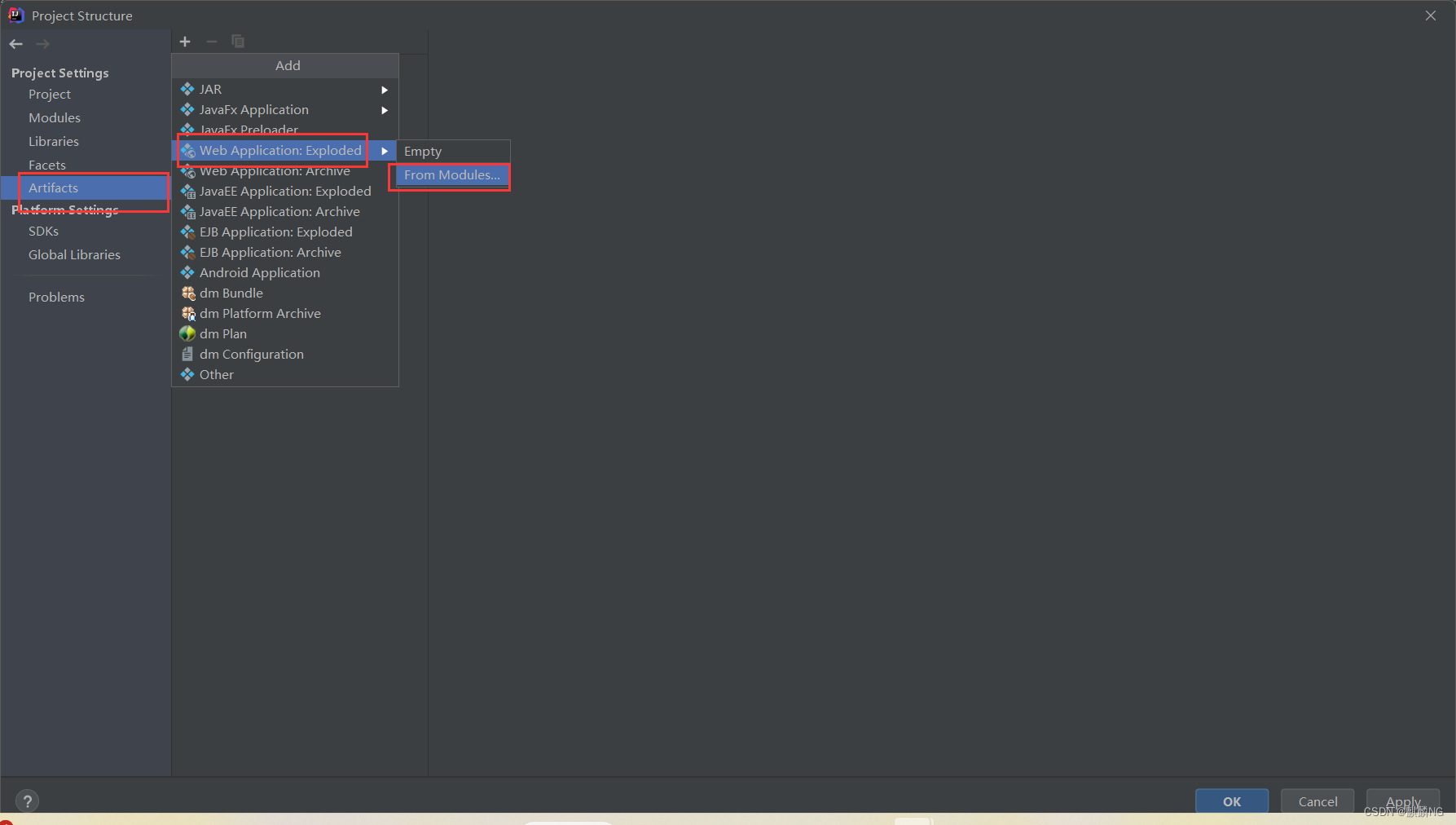Image resolution: width=1456 pixels, height=825 pixels.
Task: Click the Other artifact icon
Action: (187, 374)
